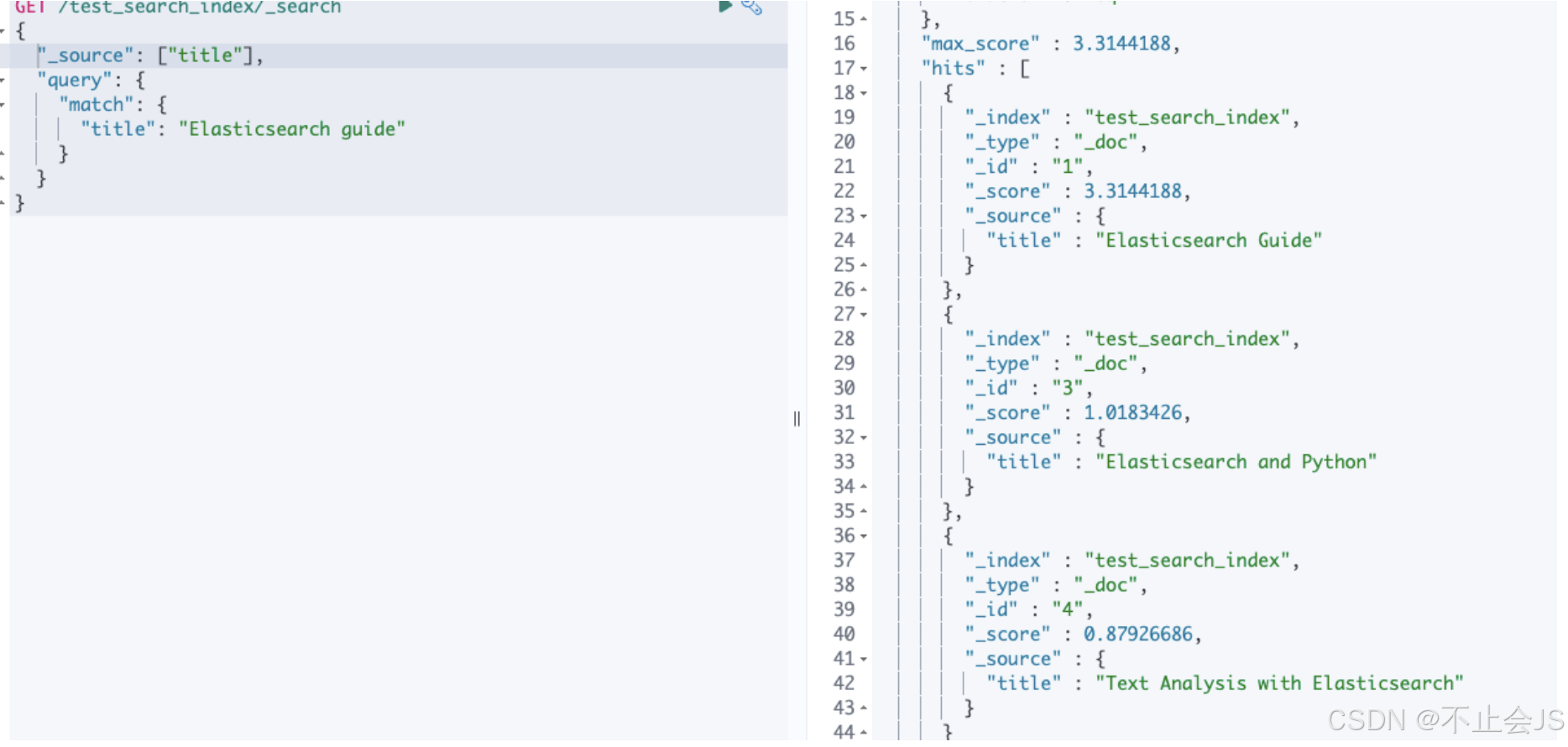This screenshot has width=1568, height=747.
Task: Click the "Elasticsearch Guide" title result
Action: tap(1209, 241)
